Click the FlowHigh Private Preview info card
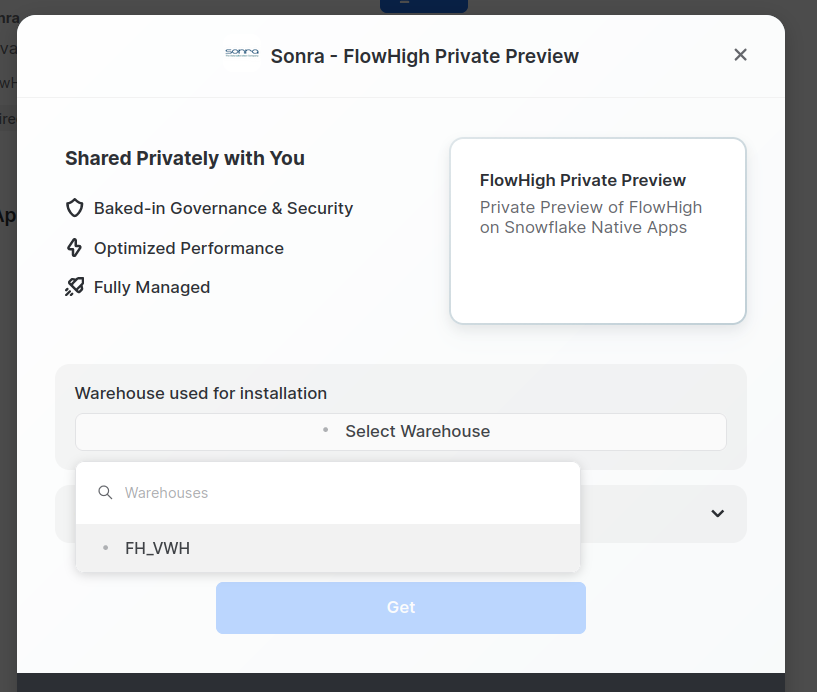This screenshot has width=817, height=692. point(597,231)
